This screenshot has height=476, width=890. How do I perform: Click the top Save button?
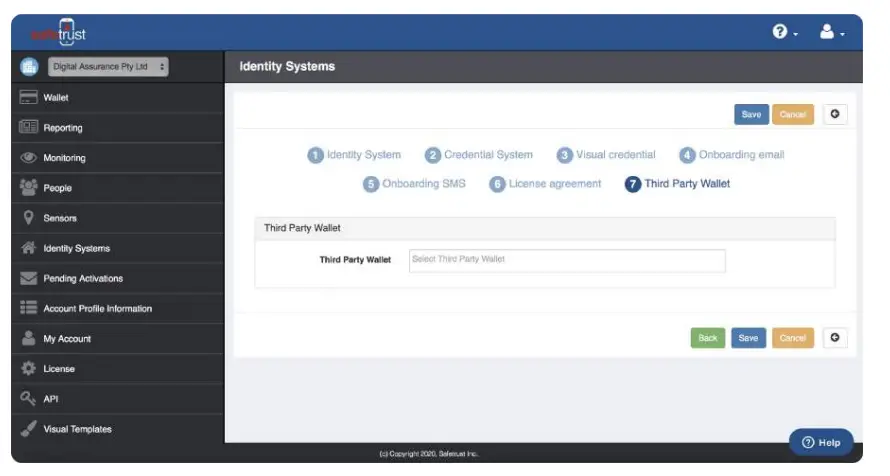point(752,115)
